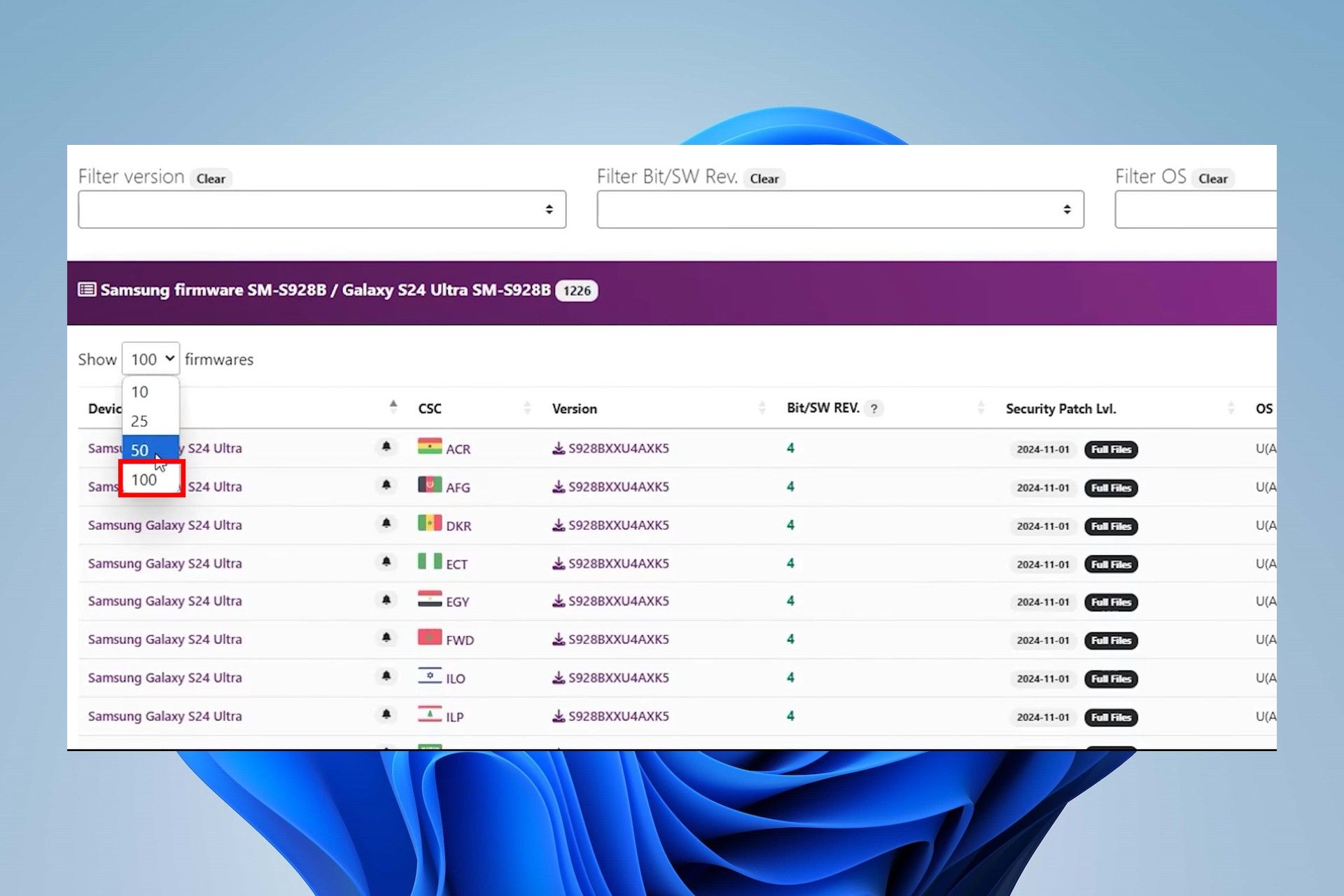Click the bell icon in the ECT row
This screenshot has height=896, width=1344.
click(x=386, y=561)
